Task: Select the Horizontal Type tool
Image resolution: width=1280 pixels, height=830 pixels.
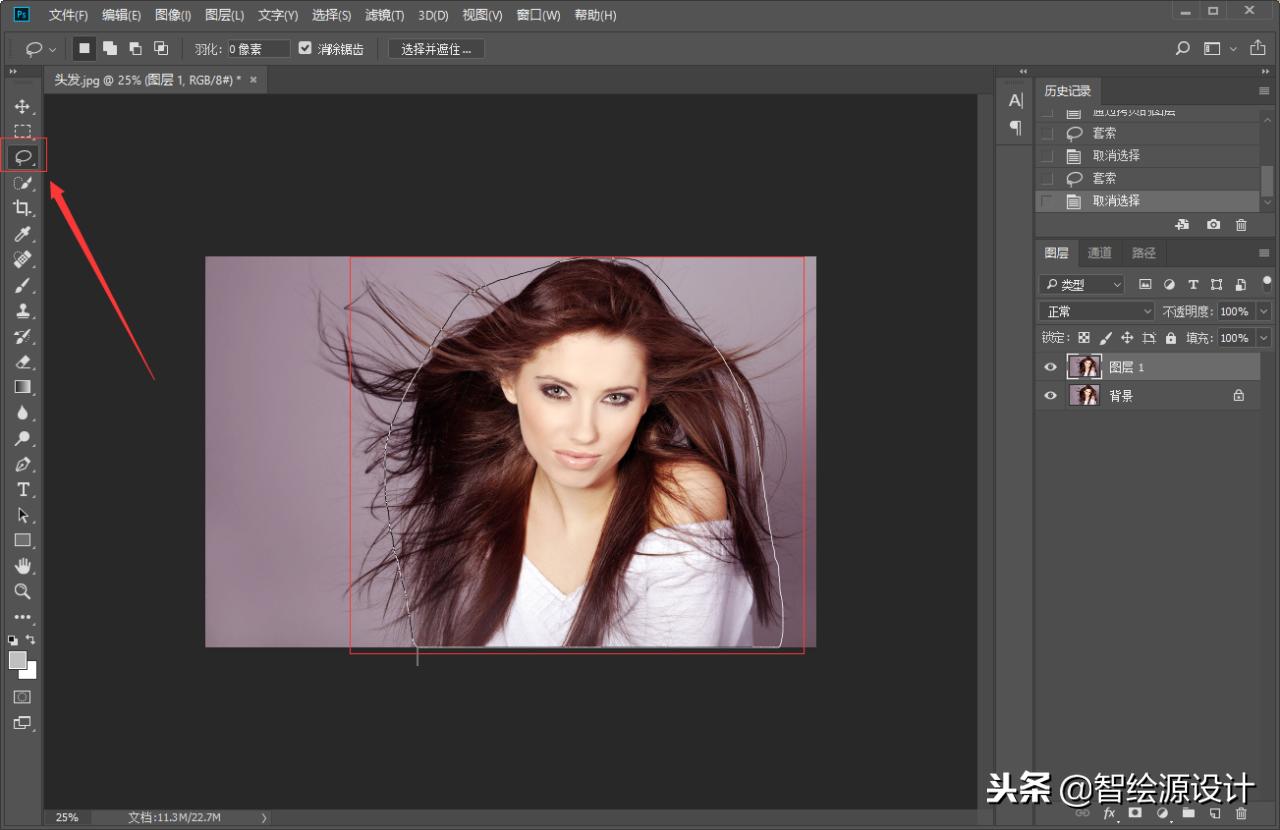Action: click(22, 489)
